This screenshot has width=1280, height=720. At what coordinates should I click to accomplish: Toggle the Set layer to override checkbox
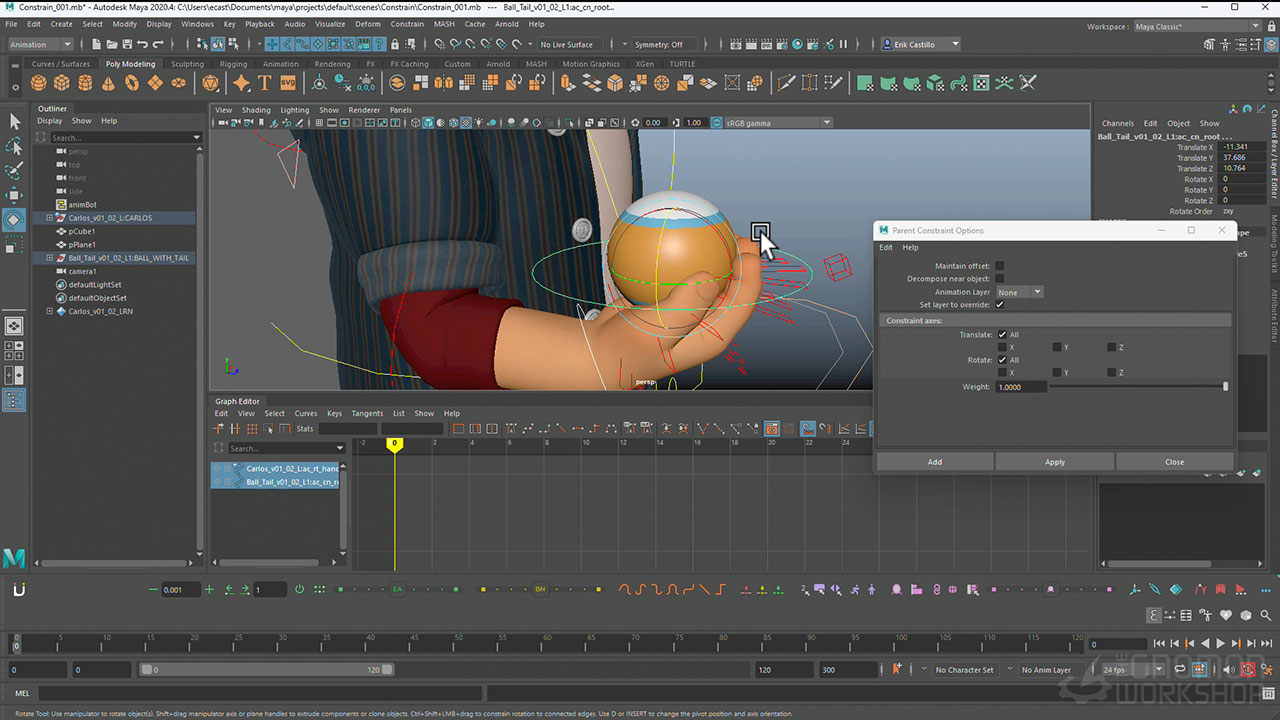click(x=1000, y=304)
